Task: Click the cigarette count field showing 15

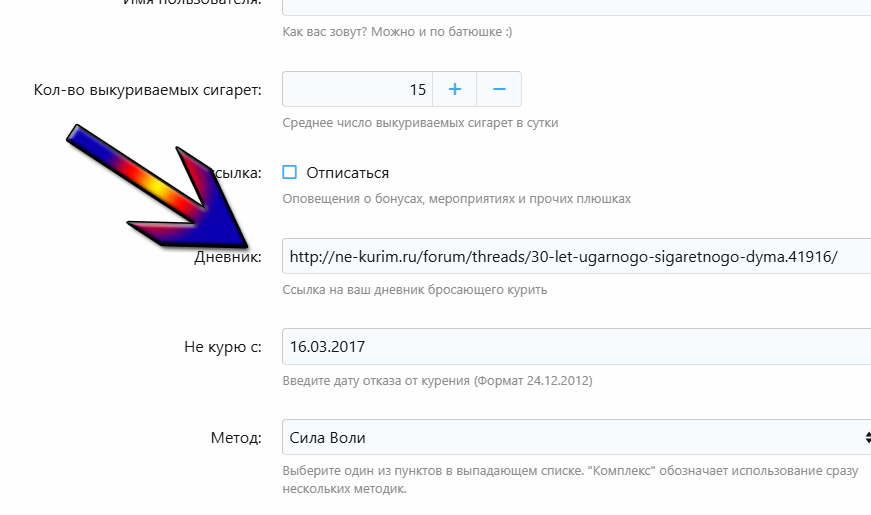Action: pyautogui.click(x=357, y=89)
